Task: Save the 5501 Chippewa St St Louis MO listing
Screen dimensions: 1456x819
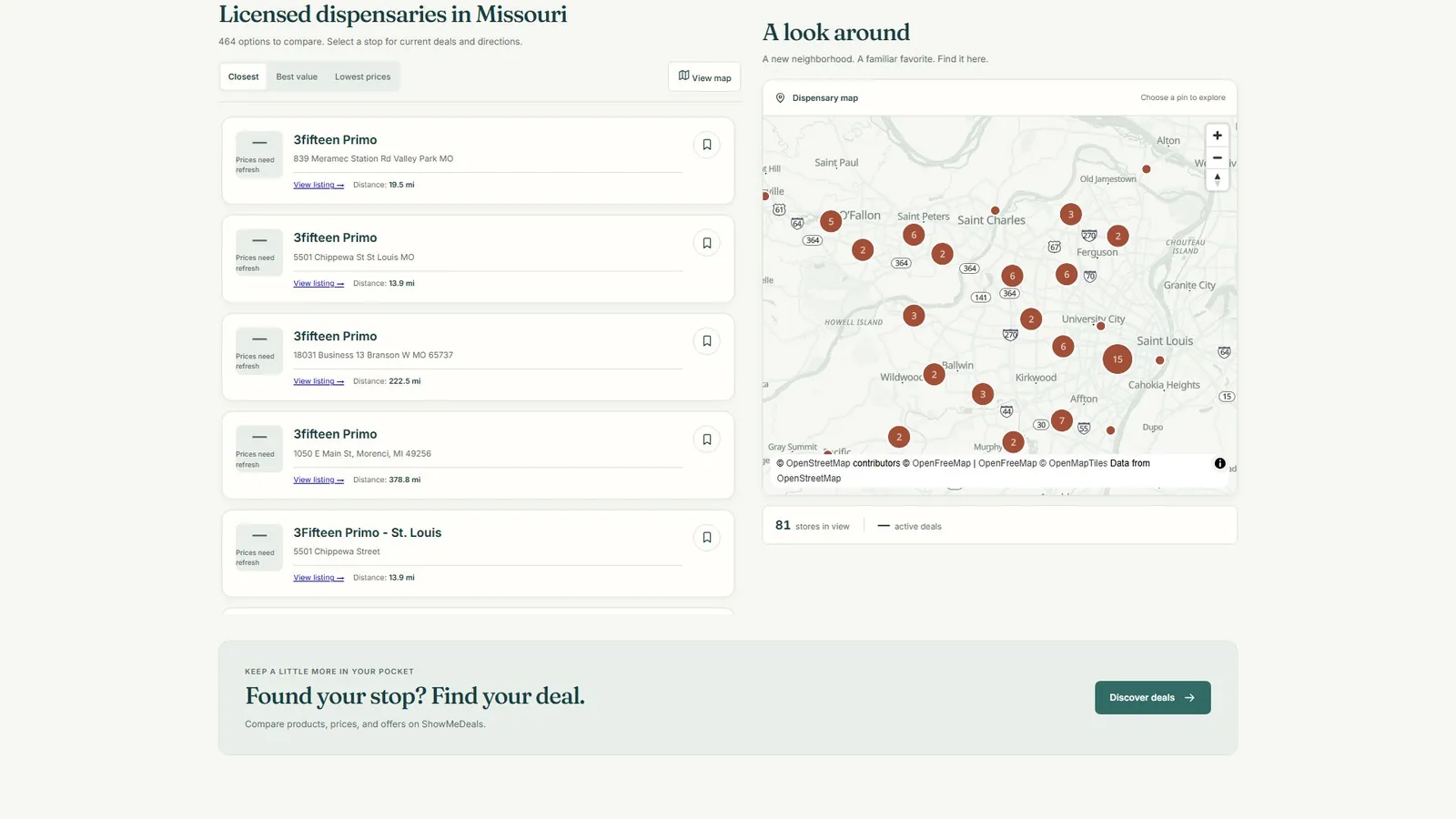Action: click(707, 243)
